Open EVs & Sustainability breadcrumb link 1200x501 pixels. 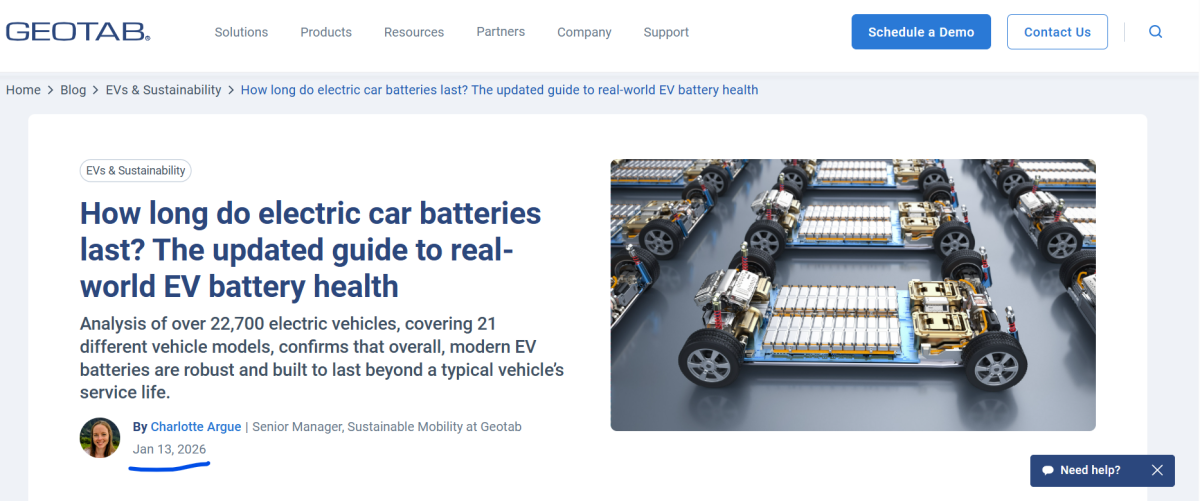[x=163, y=90]
